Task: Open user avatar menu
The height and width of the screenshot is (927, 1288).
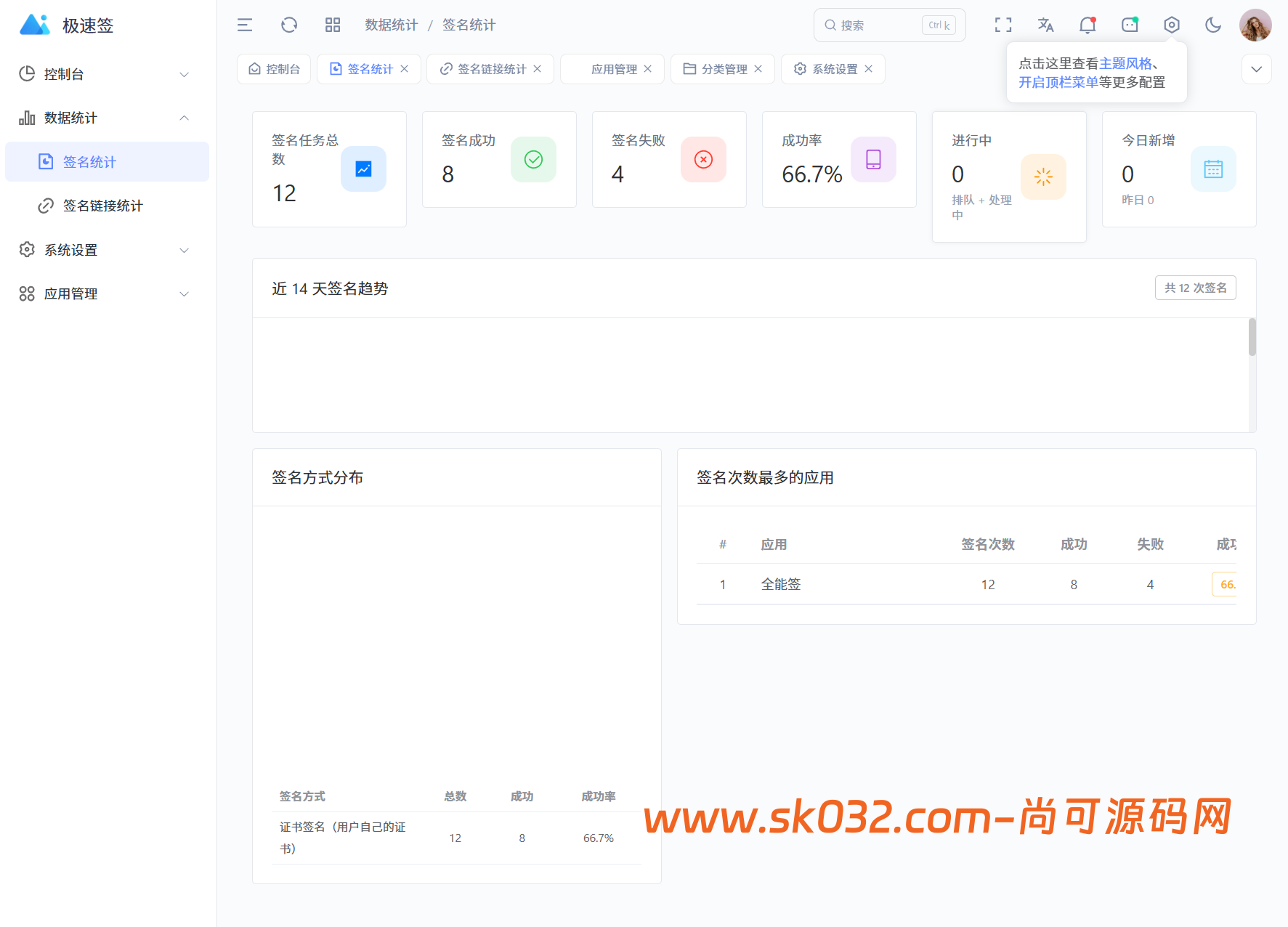Action: (1255, 25)
